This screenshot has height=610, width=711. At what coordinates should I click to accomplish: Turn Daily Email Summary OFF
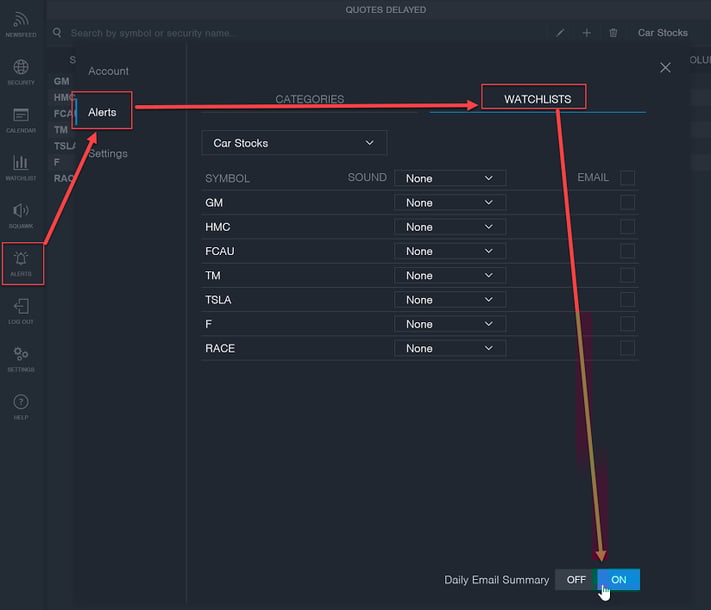pos(576,580)
